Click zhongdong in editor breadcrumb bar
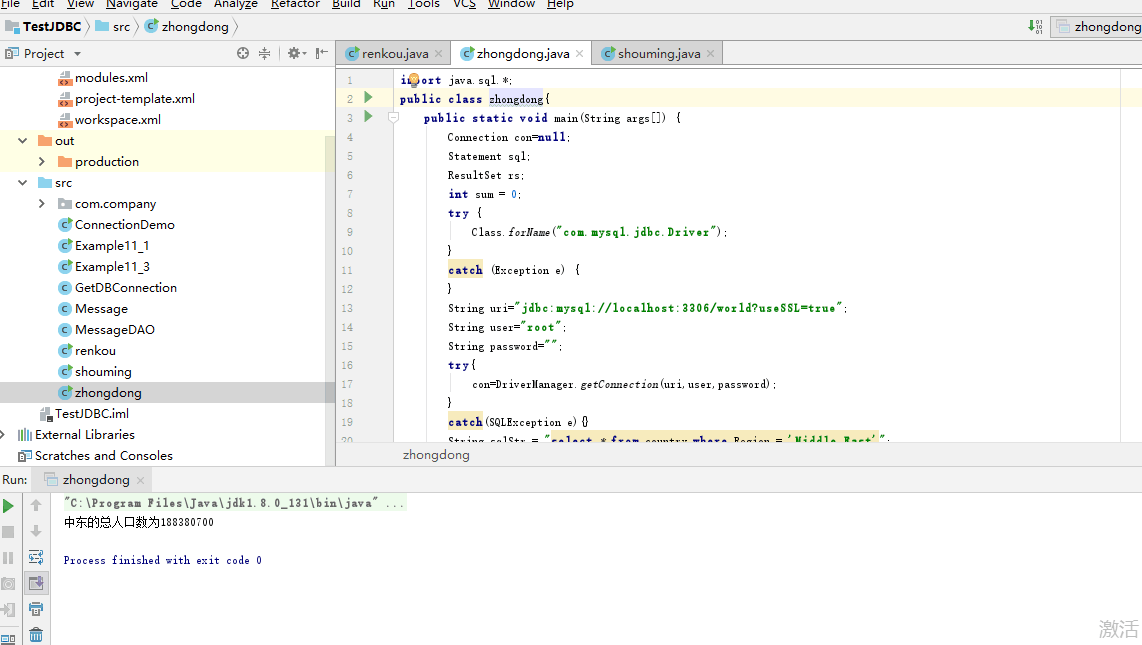This screenshot has width=1142, height=645. pos(436,455)
